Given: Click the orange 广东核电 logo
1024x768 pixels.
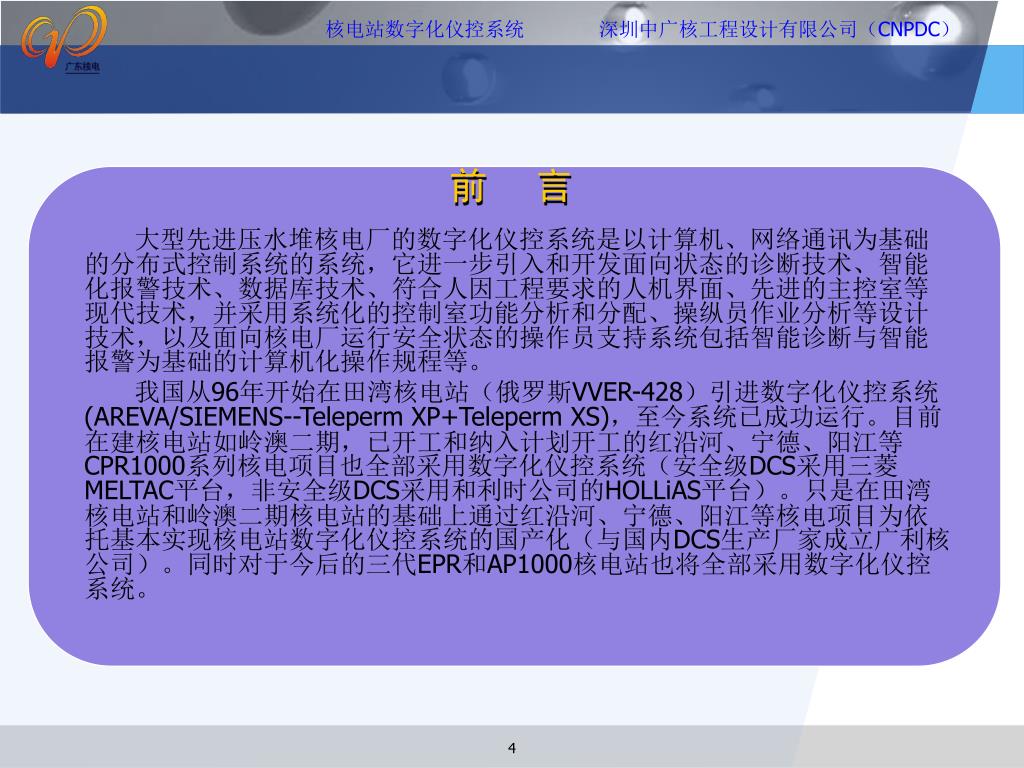Looking at the screenshot, I should click(x=63, y=38).
